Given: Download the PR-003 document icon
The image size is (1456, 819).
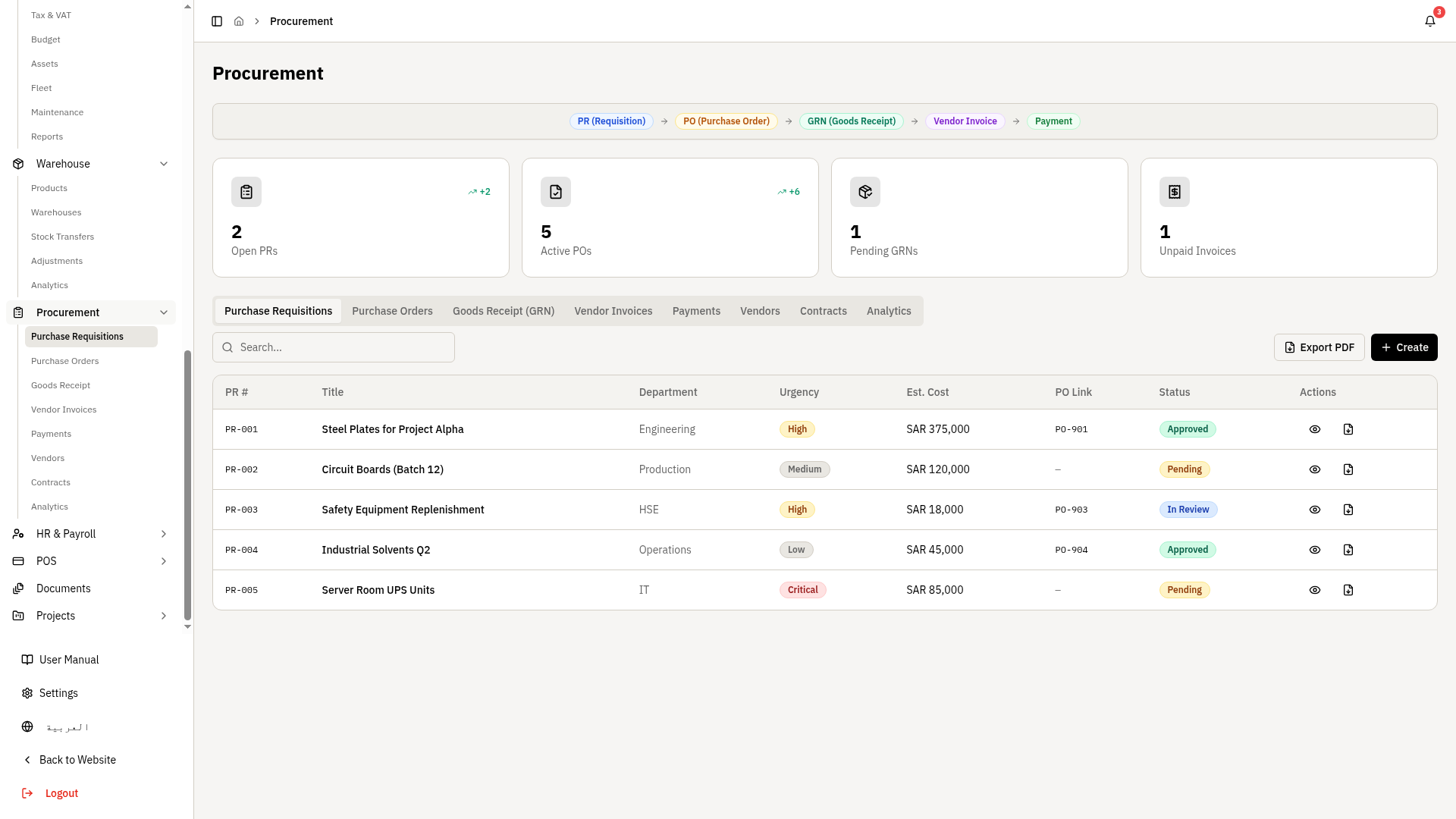Looking at the screenshot, I should point(1348,510).
